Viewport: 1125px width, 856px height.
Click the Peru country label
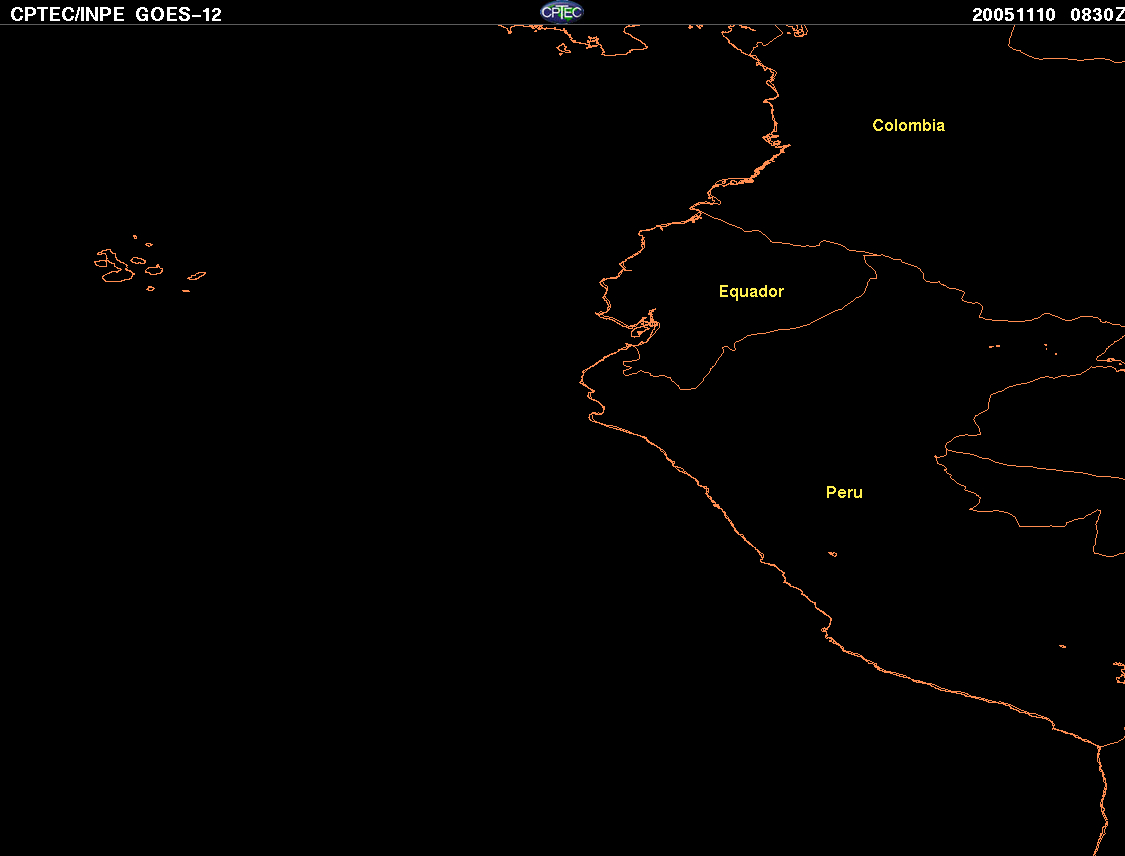click(x=844, y=492)
